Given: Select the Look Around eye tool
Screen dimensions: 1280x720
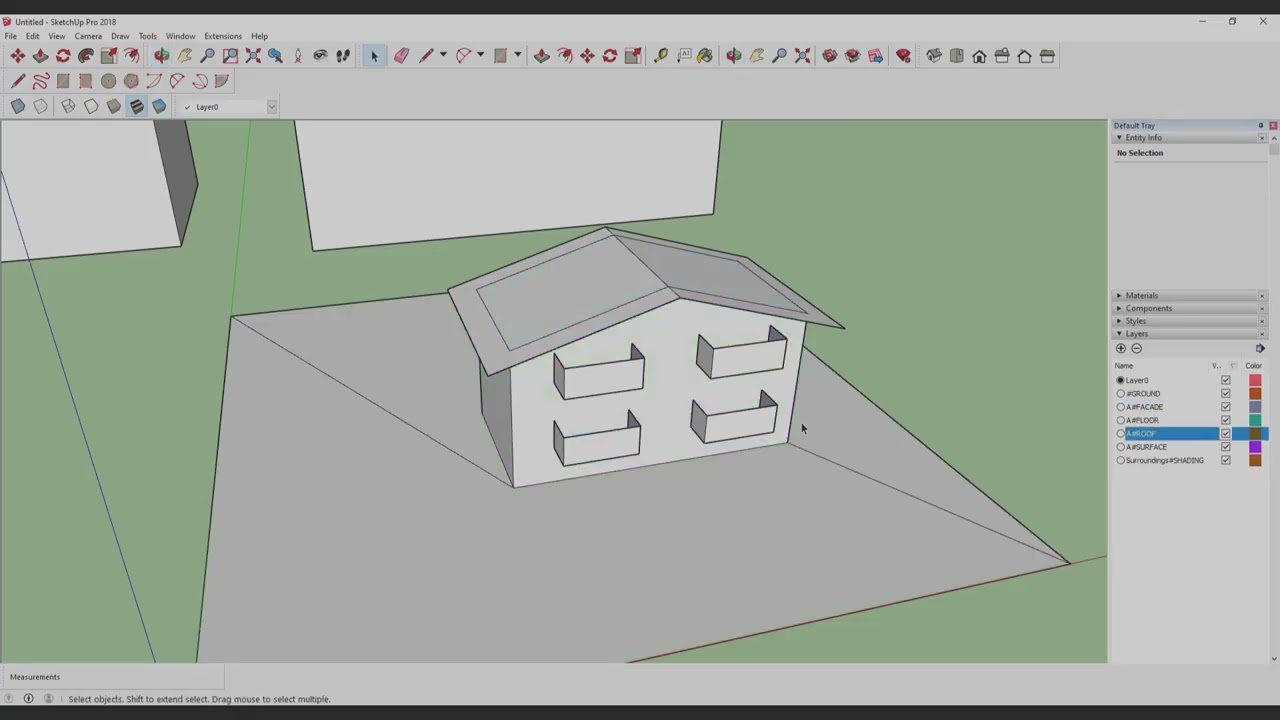Looking at the screenshot, I should (x=320, y=56).
